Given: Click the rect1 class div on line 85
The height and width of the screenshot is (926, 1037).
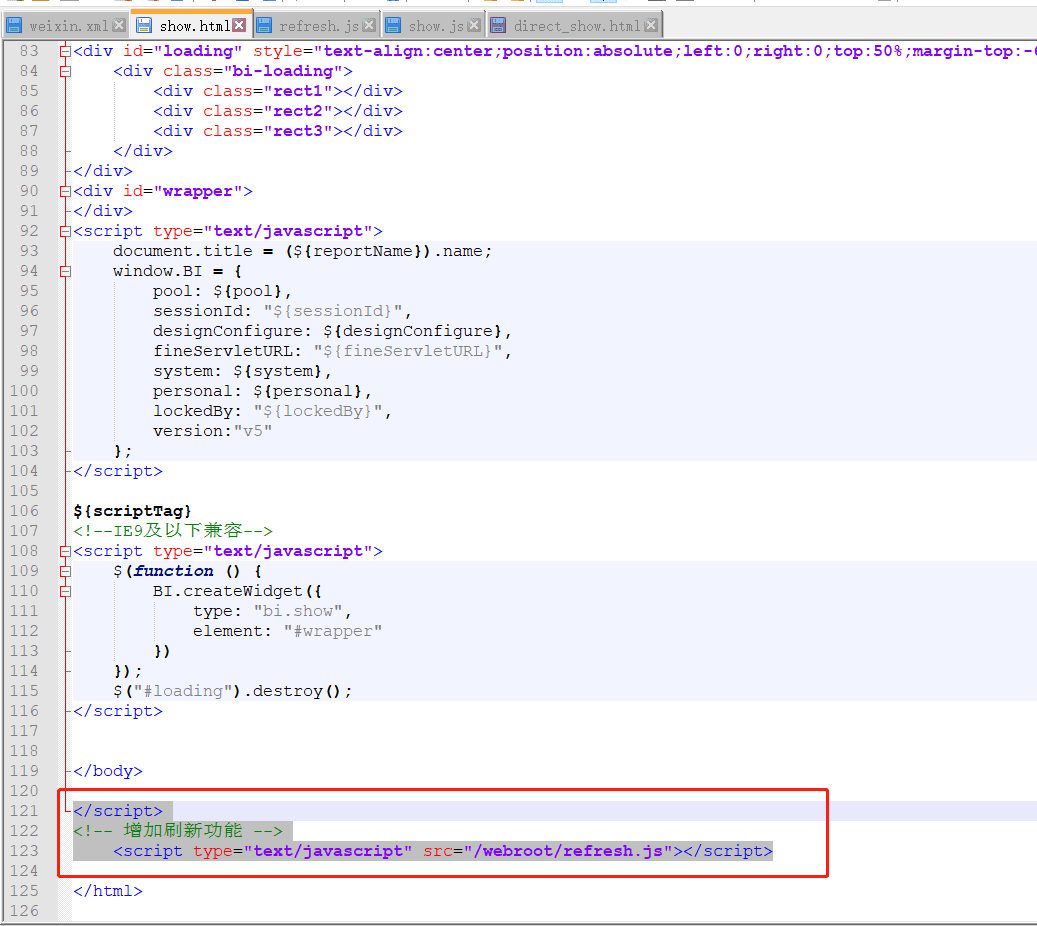Looking at the screenshot, I should pyautogui.click(x=278, y=91).
